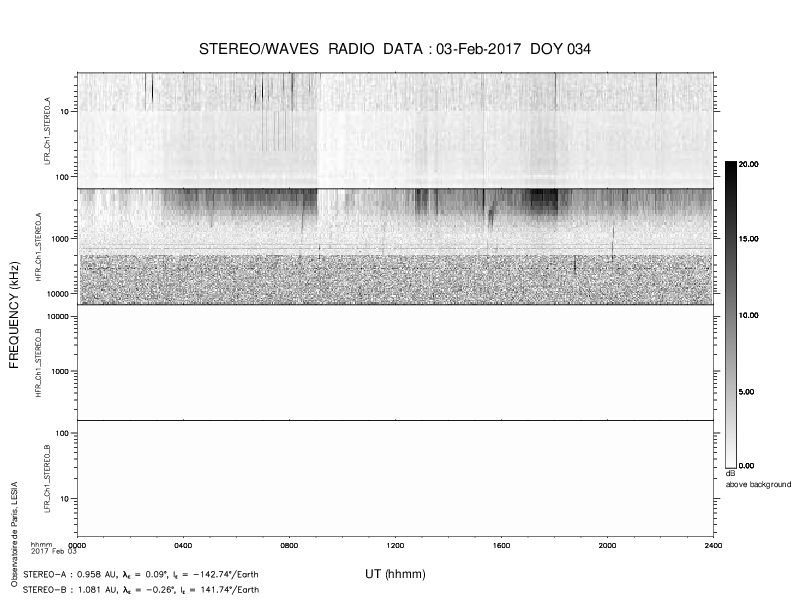Screen dimensions: 792x612
Task: Select the STEREO-B 1.081 AU position line
Action: pos(141,590)
